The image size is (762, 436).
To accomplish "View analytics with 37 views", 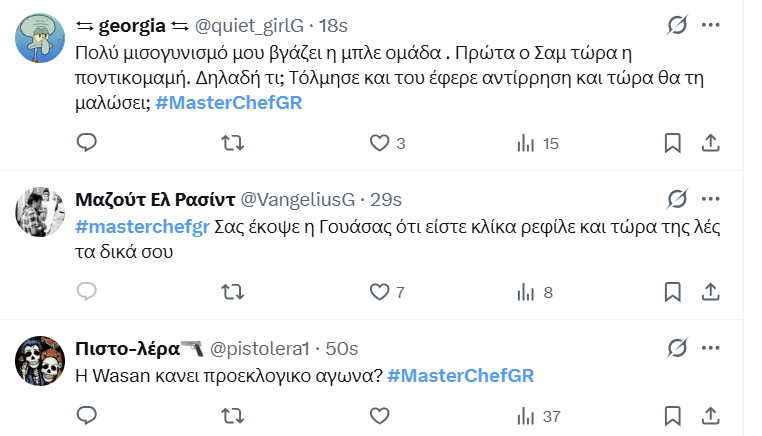I will [x=537, y=415].
